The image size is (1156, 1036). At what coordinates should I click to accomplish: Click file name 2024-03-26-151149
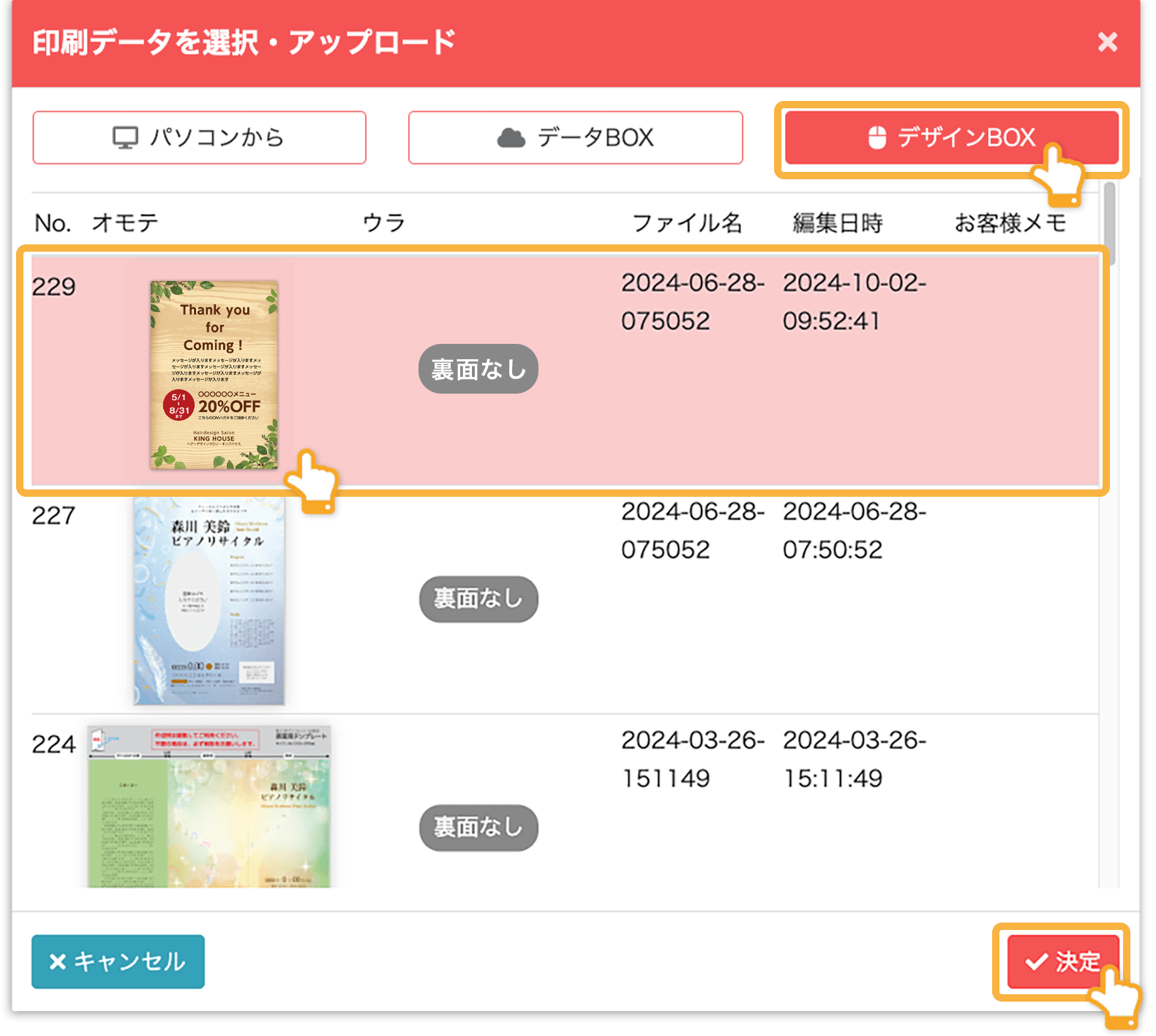(x=691, y=759)
